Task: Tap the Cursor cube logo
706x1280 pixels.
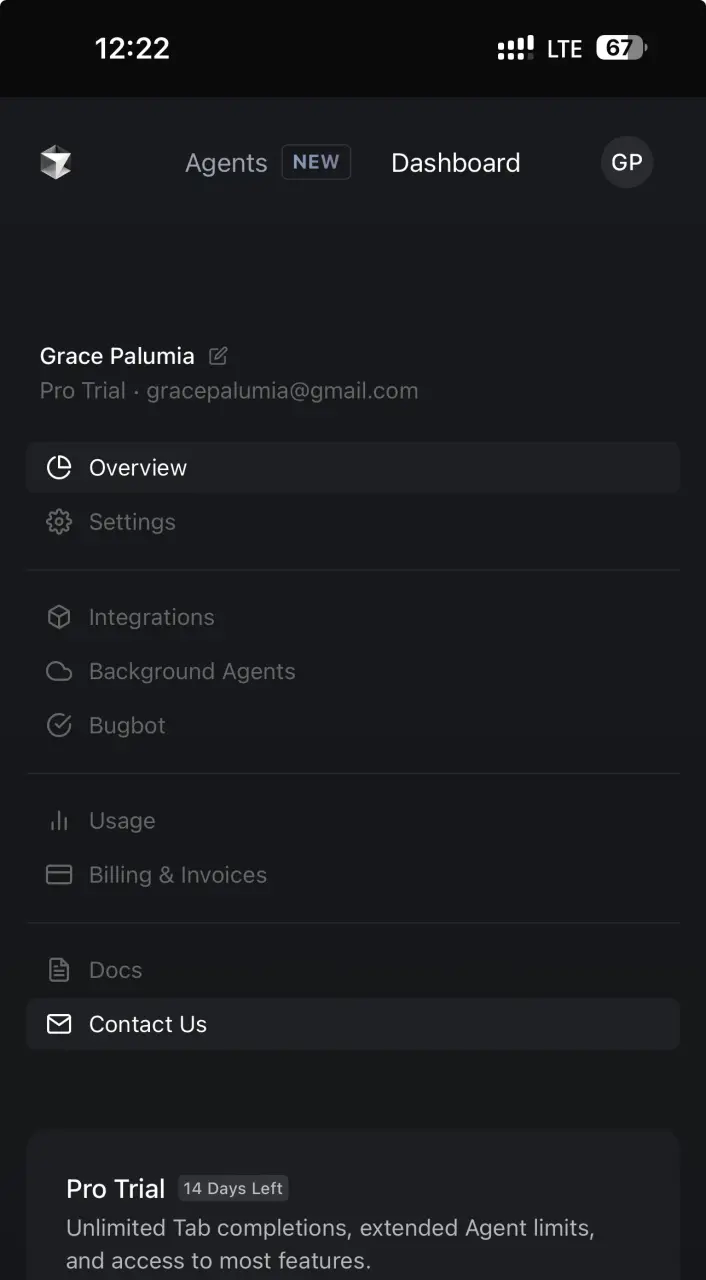Action: (x=56, y=162)
